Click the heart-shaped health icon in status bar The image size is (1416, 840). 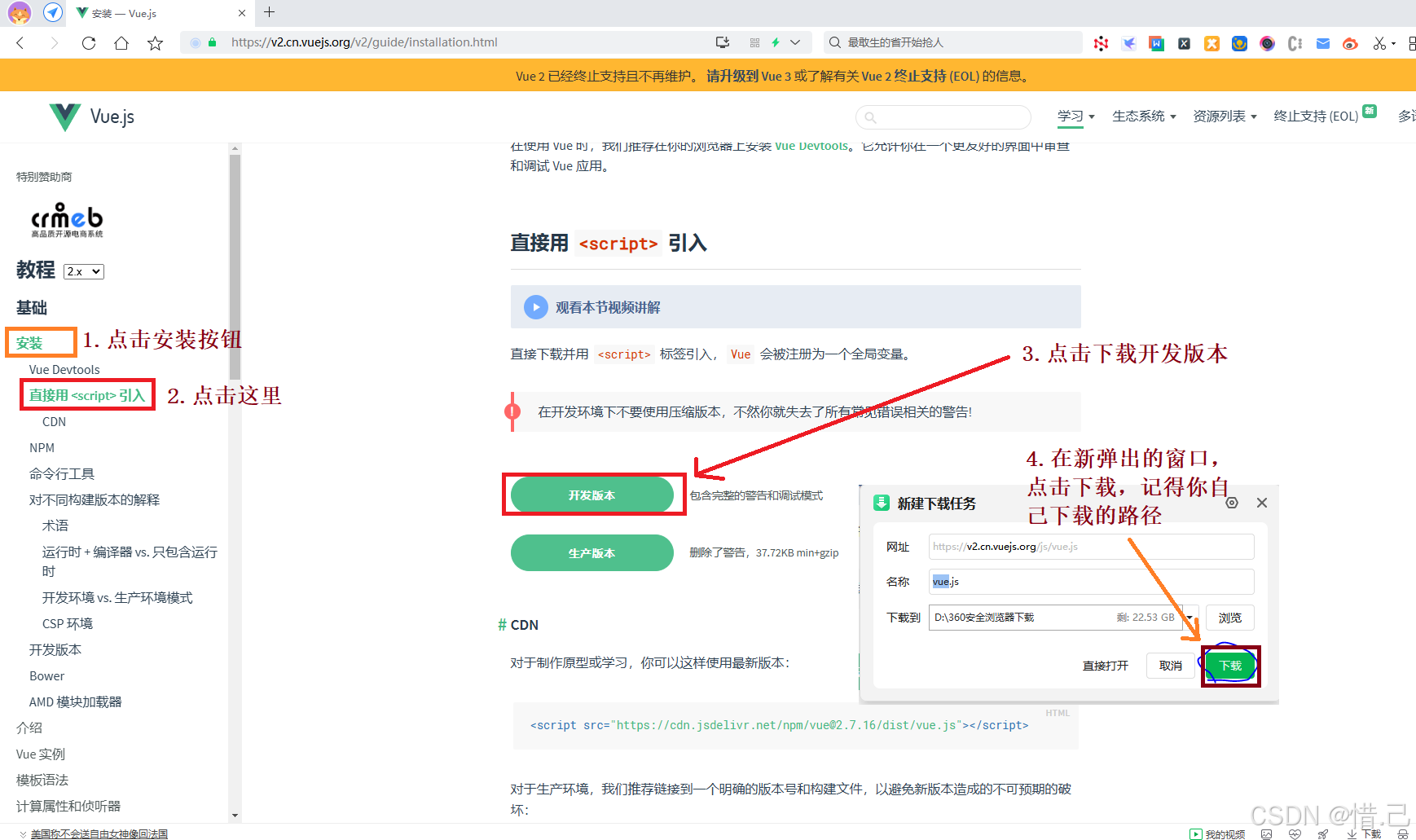pos(1295,833)
